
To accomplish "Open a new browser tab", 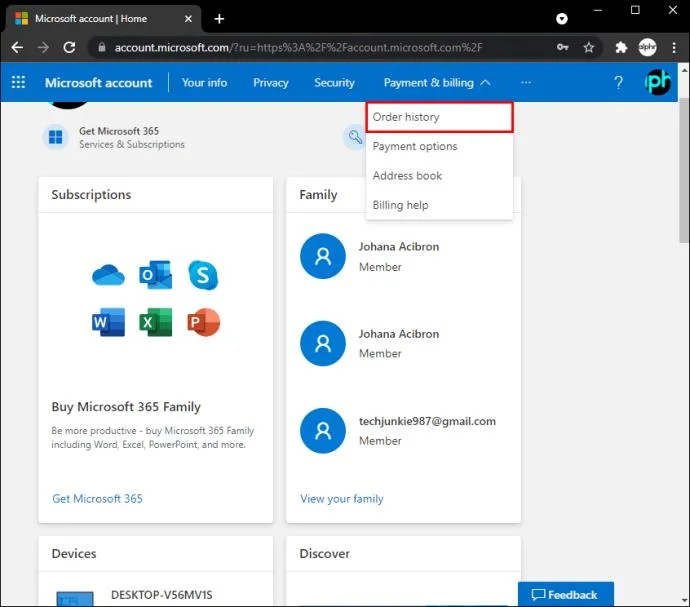I will [219, 18].
